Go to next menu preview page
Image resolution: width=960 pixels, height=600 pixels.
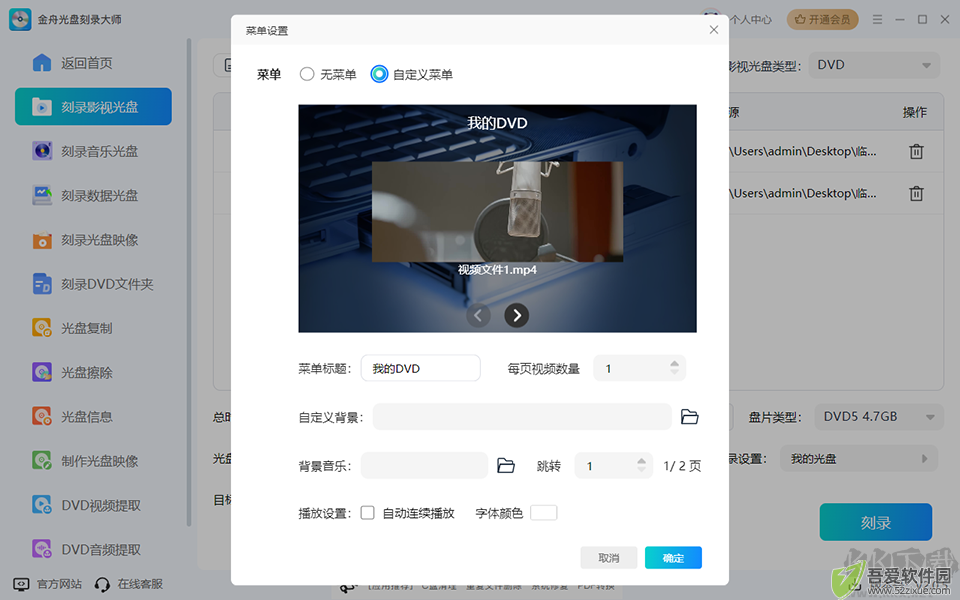[517, 315]
